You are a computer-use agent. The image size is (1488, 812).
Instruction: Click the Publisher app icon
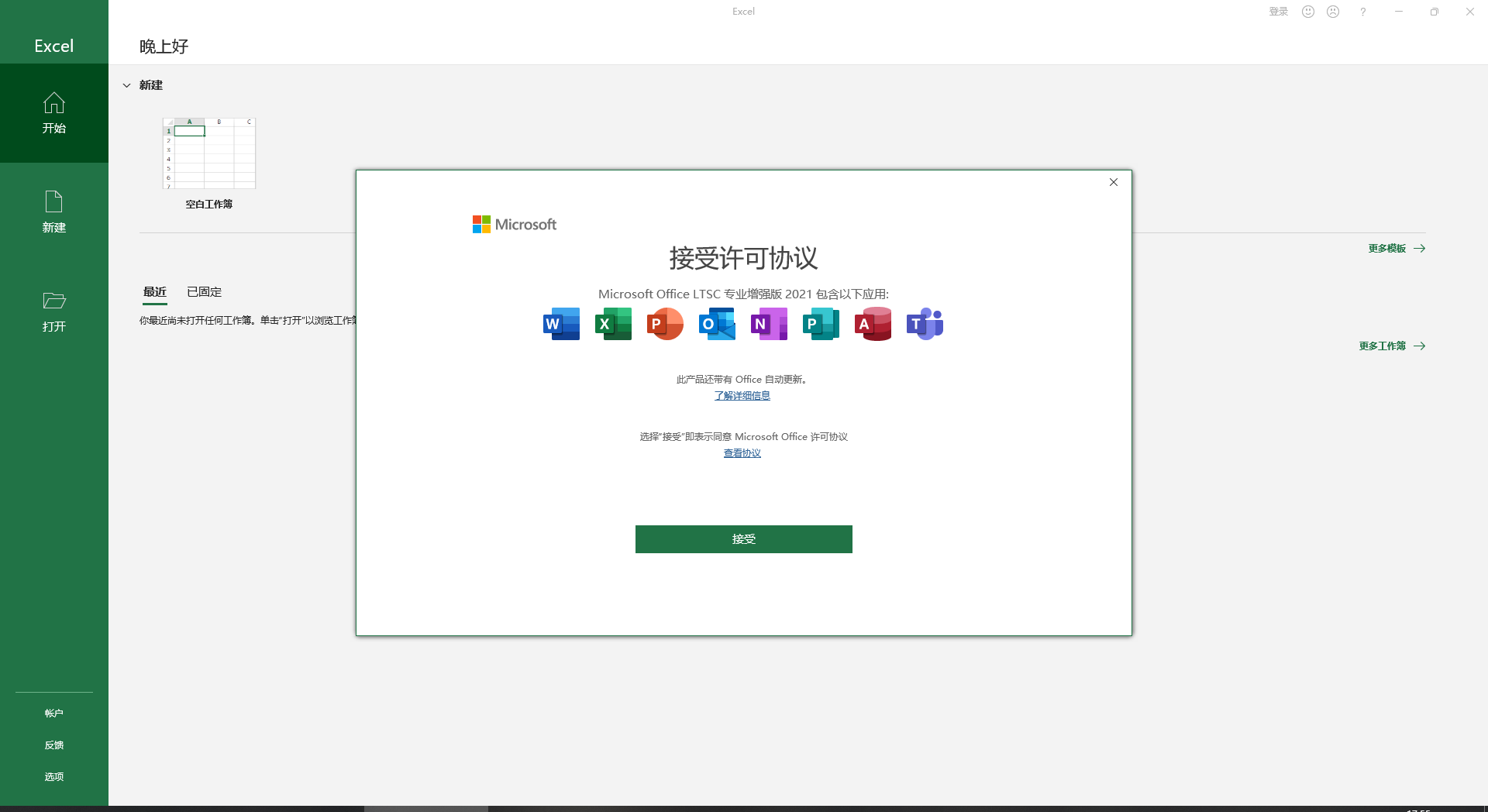(820, 324)
